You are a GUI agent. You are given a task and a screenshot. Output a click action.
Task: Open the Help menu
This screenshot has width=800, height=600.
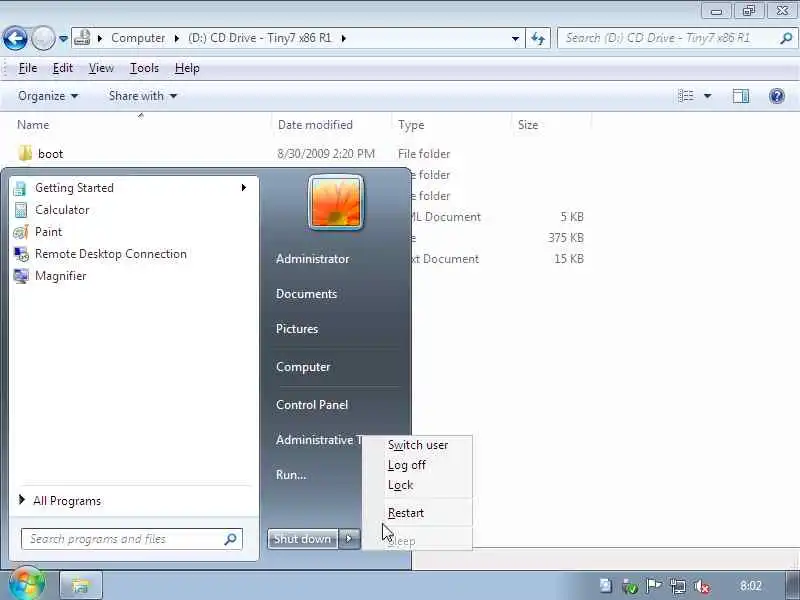tap(187, 68)
